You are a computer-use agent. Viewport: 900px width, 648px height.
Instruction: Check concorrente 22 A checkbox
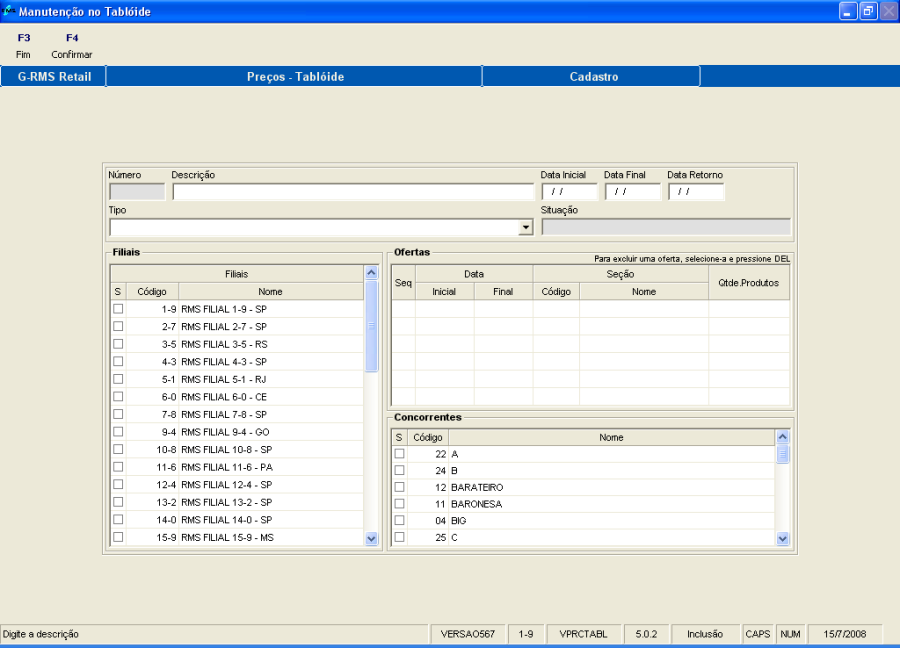point(399,453)
